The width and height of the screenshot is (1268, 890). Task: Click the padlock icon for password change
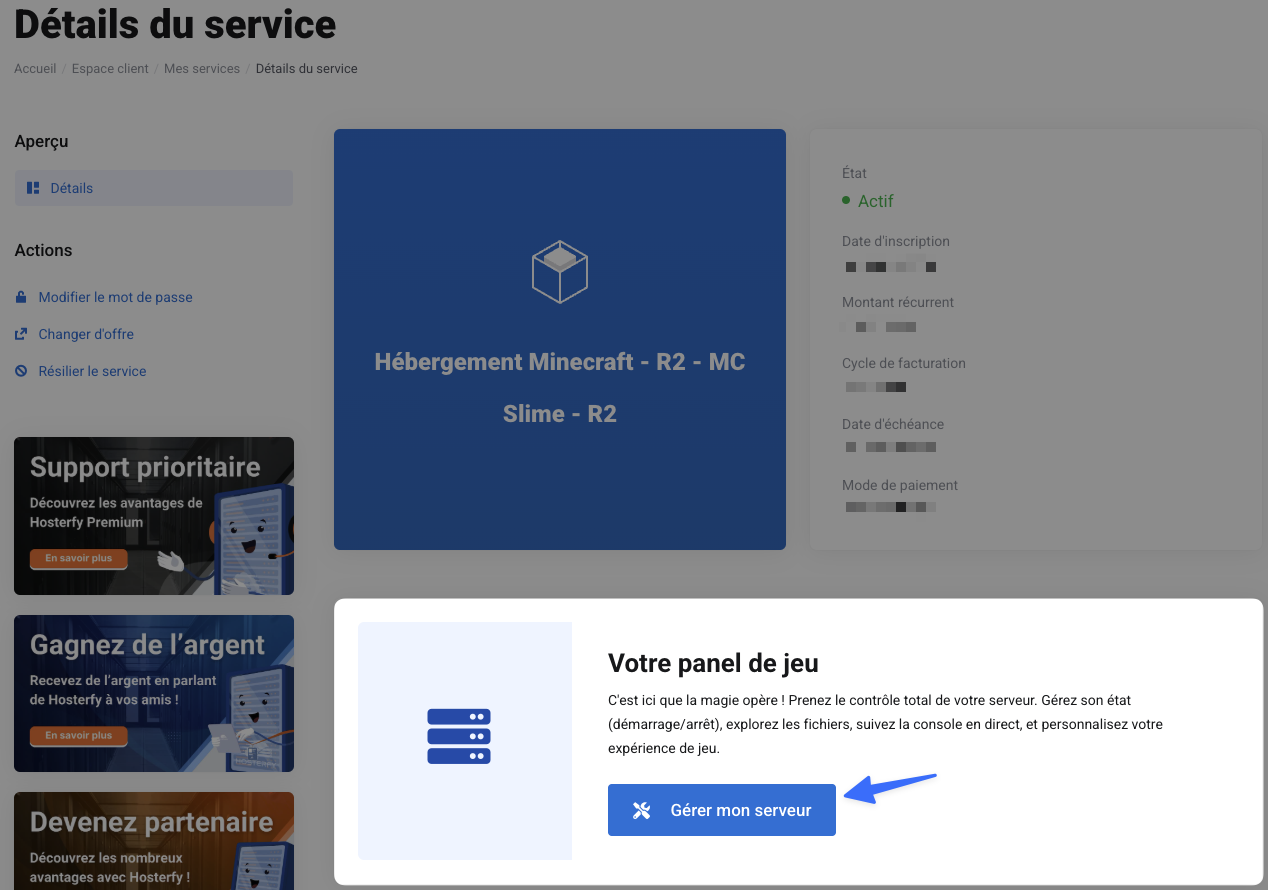coord(20,298)
